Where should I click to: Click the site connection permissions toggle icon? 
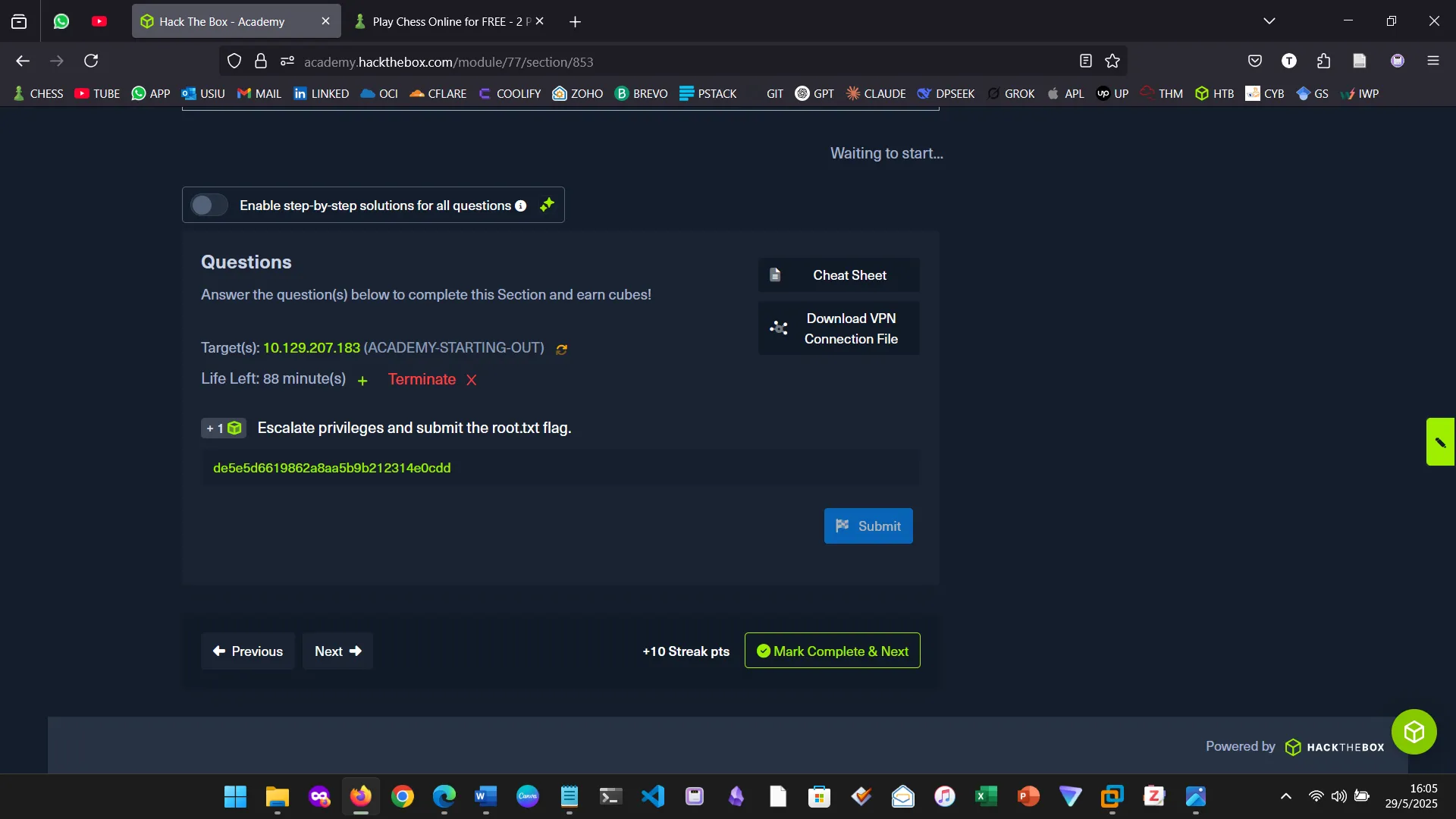click(287, 61)
